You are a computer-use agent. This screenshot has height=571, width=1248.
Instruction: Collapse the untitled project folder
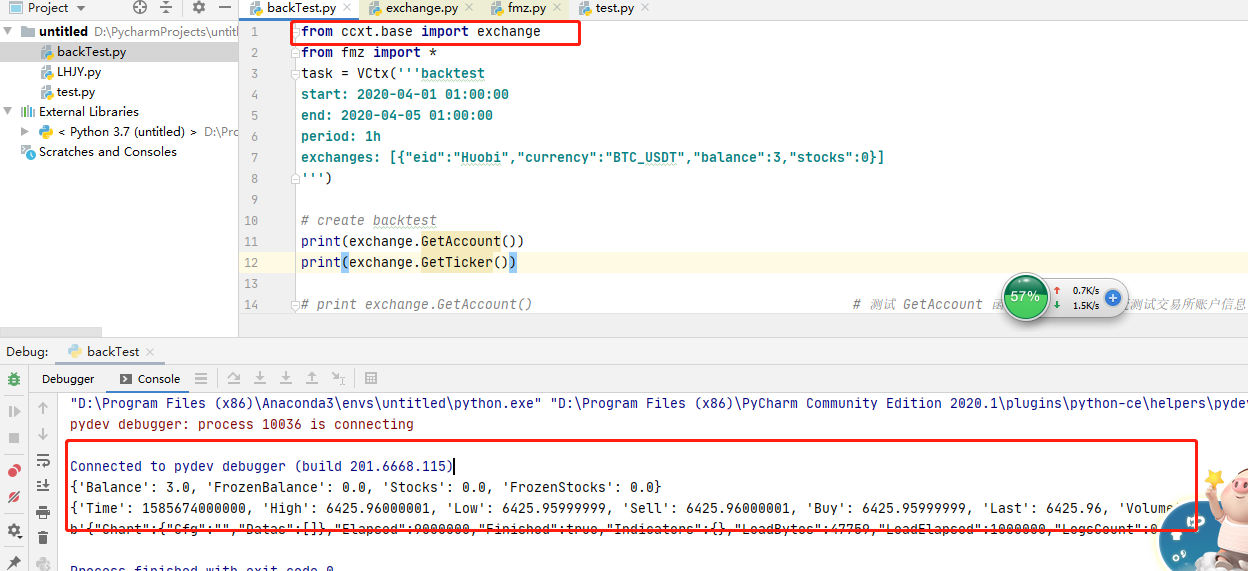coord(9,31)
